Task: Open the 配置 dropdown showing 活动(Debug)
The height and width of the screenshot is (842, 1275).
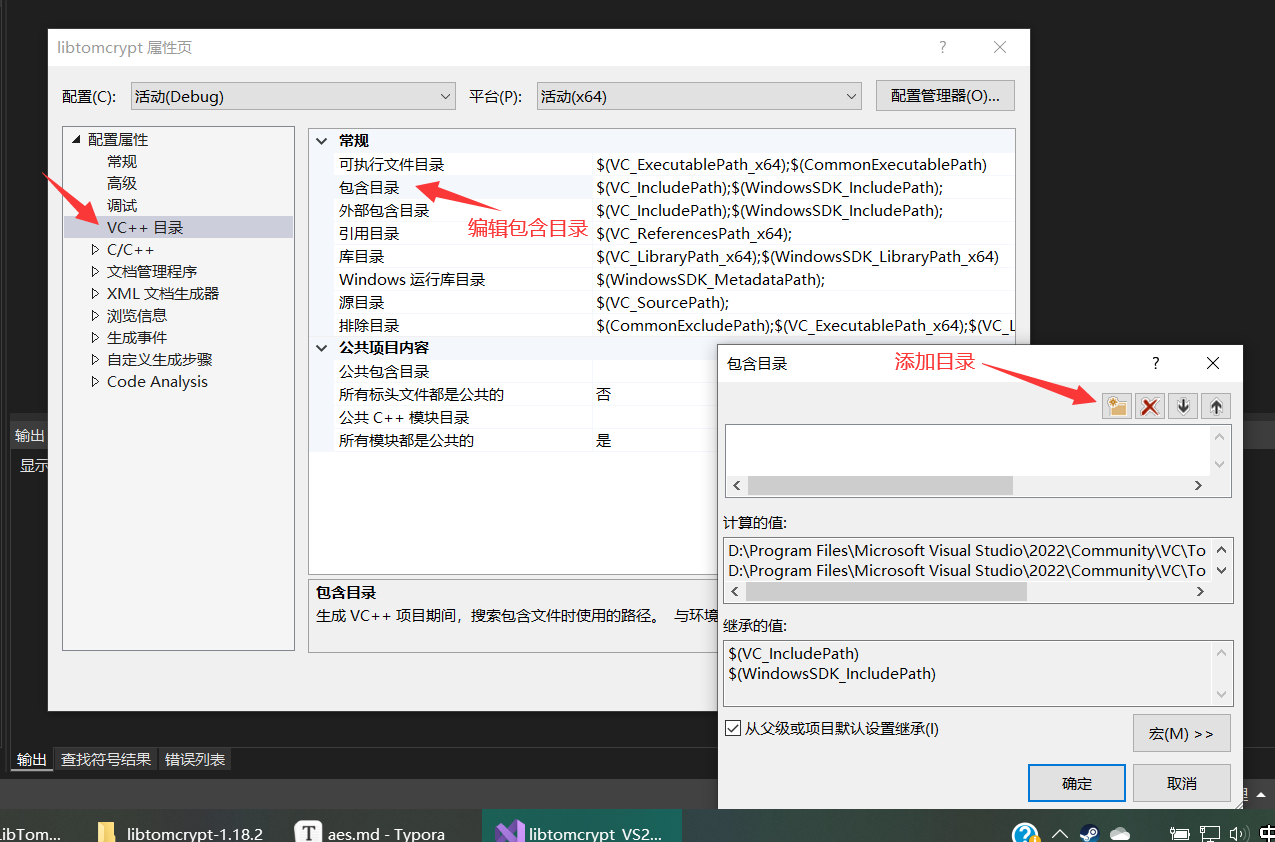Action: coord(446,95)
